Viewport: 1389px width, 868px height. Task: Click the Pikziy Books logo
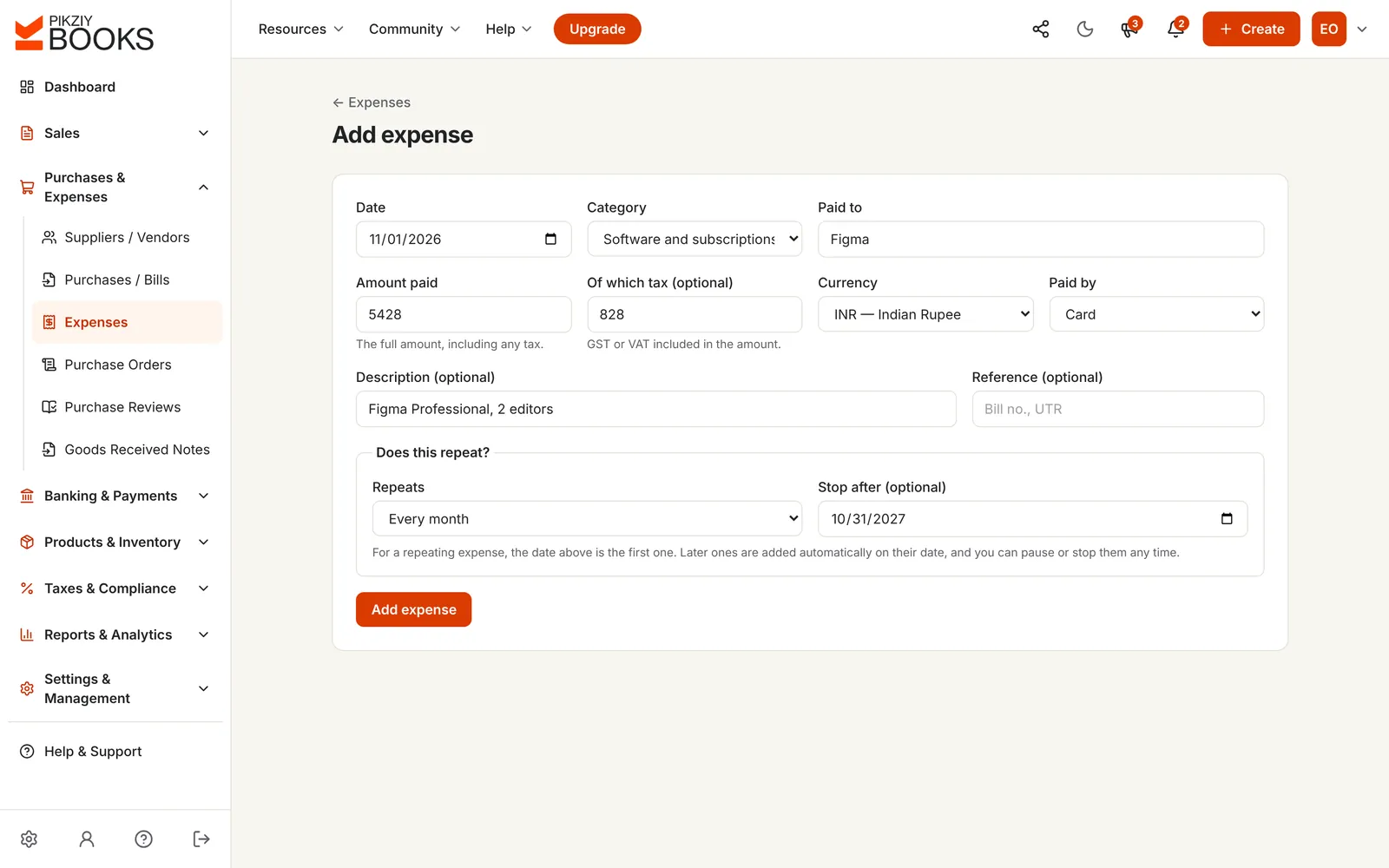(x=84, y=33)
